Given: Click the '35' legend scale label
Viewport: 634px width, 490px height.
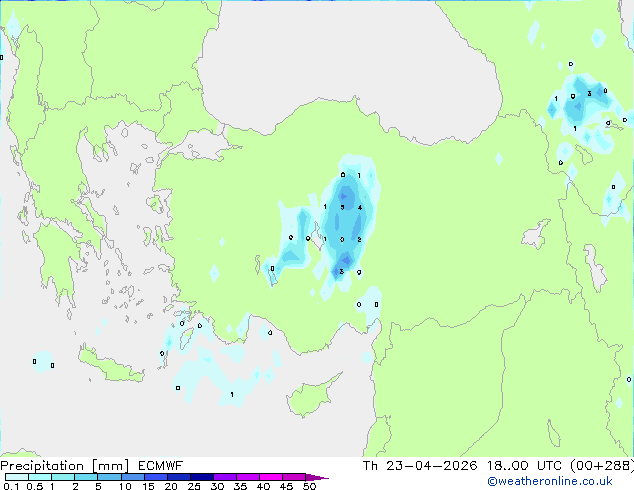Looking at the screenshot, I should tap(240, 486).
